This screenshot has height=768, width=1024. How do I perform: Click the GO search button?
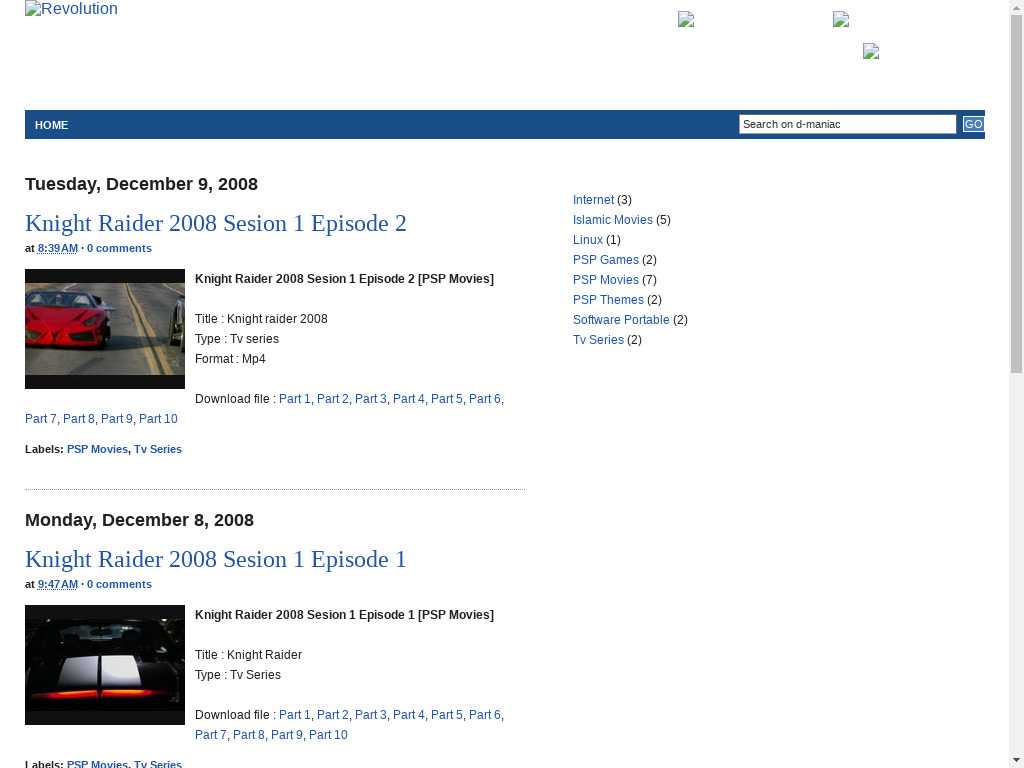[973, 124]
